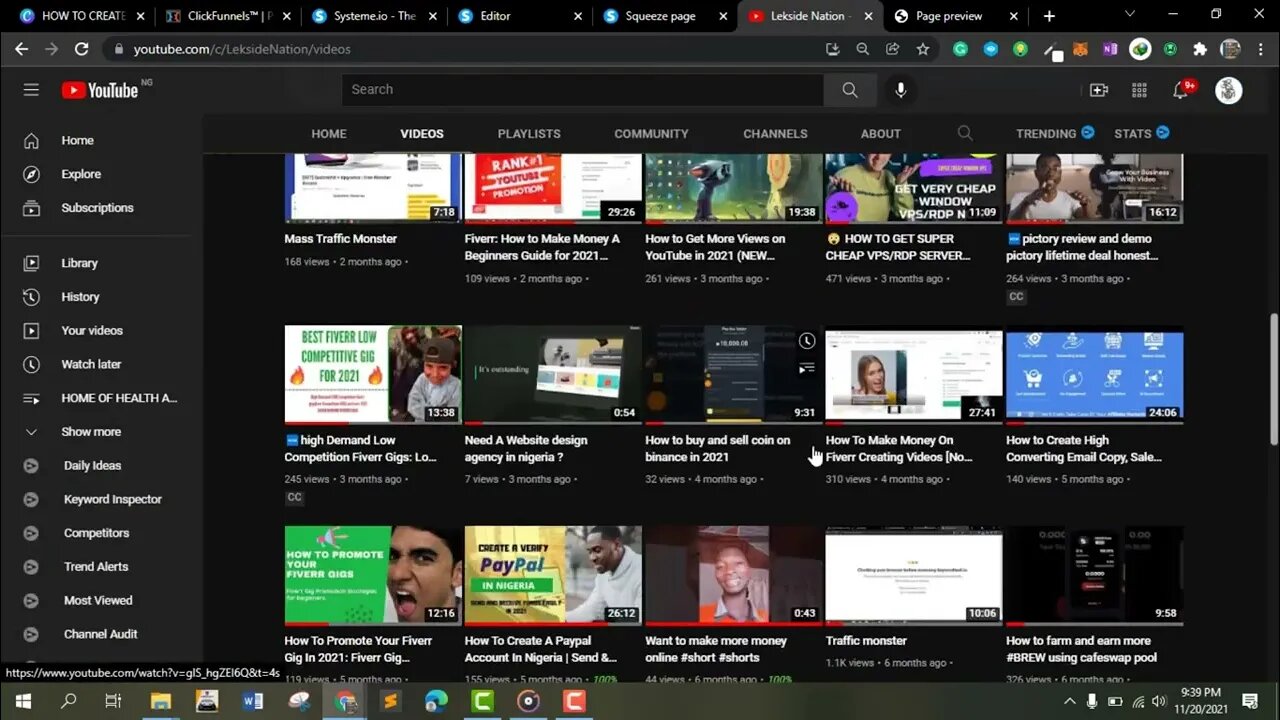
Task: Open the Create video camera icon
Action: pos(1099,90)
